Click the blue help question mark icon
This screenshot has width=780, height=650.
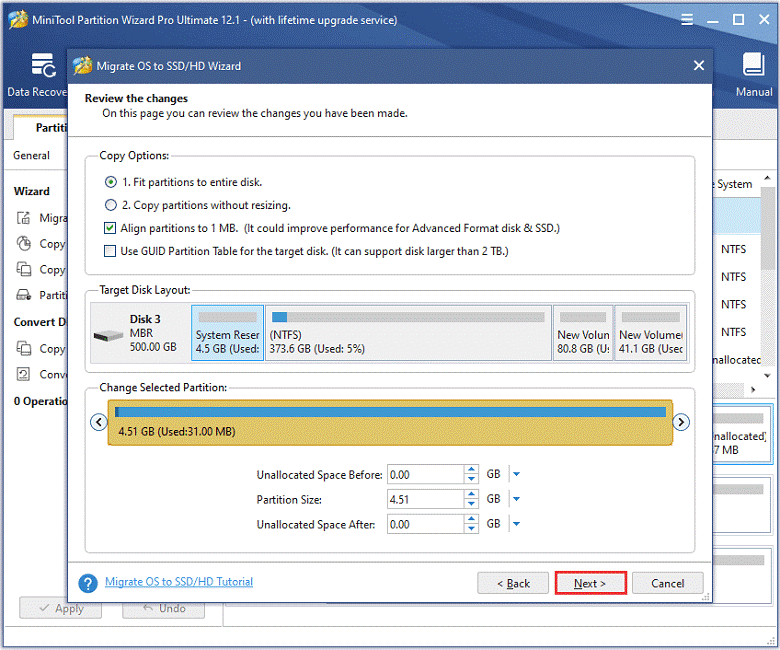[88, 583]
